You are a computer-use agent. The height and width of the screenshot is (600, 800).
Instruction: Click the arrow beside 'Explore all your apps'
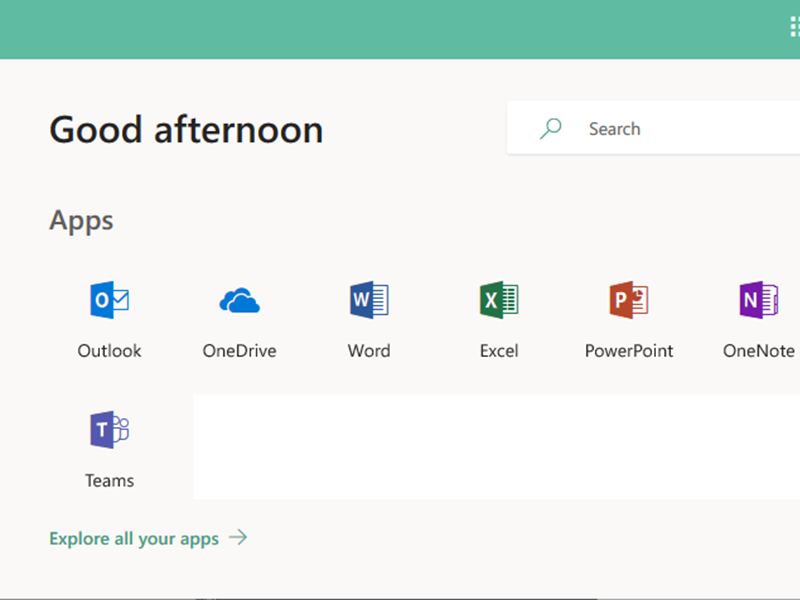238,538
